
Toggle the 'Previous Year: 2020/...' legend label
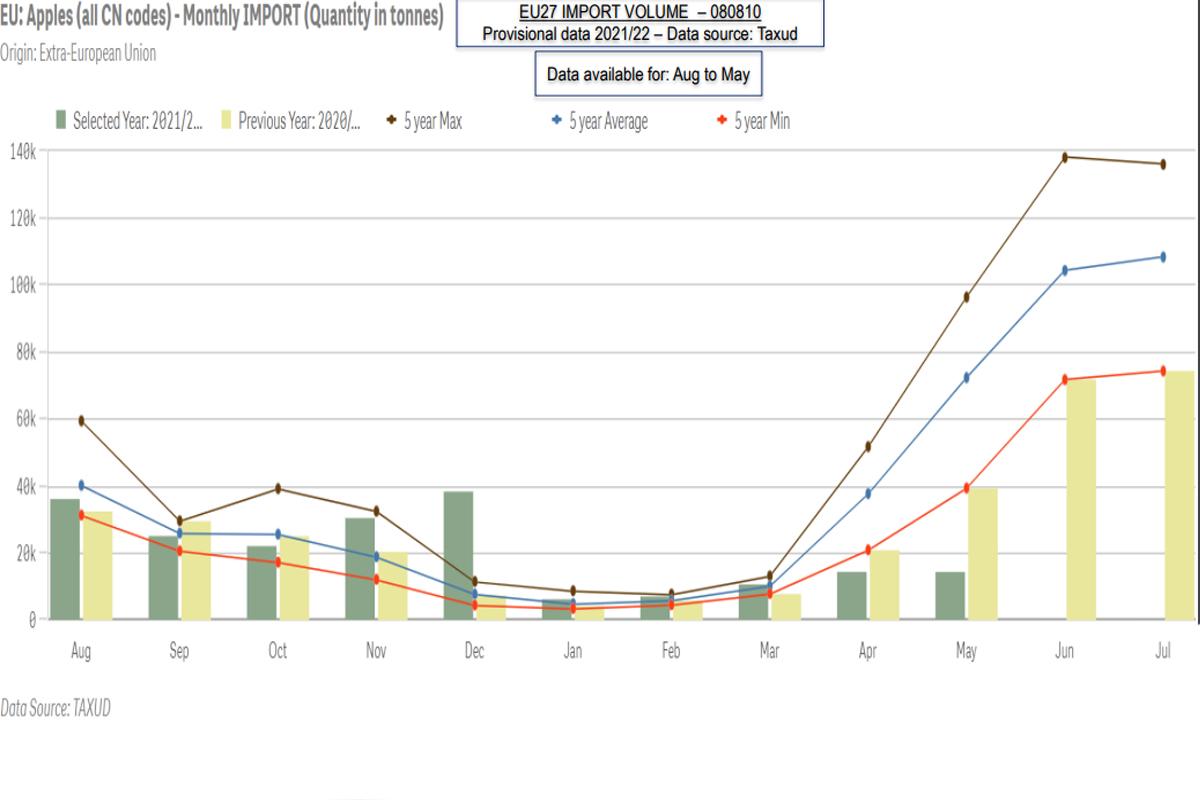click(300, 122)
